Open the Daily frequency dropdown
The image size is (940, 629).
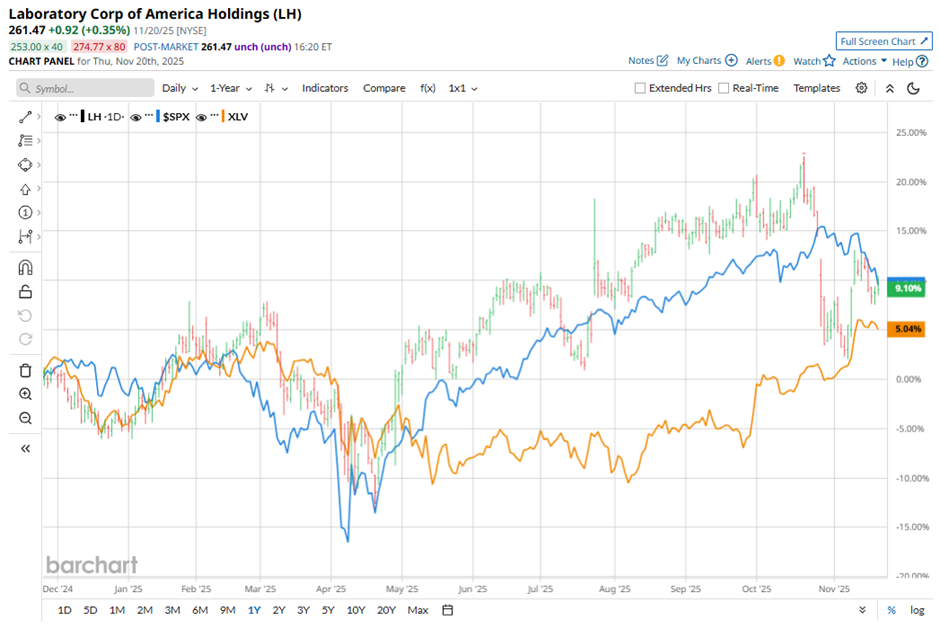click(180, 88)
